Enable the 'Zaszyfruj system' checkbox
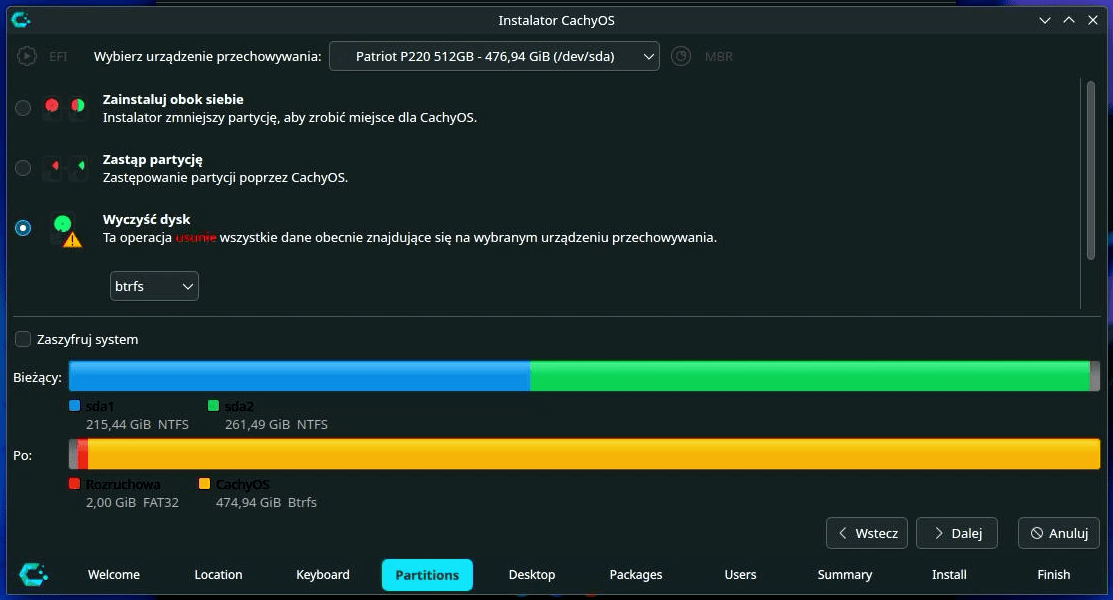 pos(23,339)
